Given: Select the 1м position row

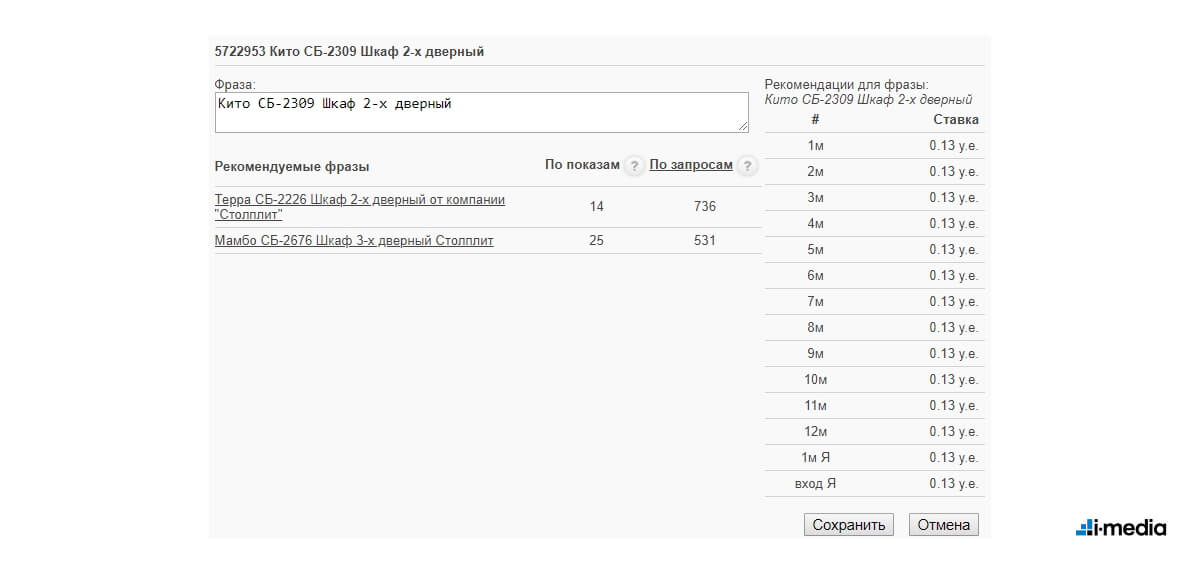Looking at the screenshot, I should pyautogui.click(x=874, y=146).
